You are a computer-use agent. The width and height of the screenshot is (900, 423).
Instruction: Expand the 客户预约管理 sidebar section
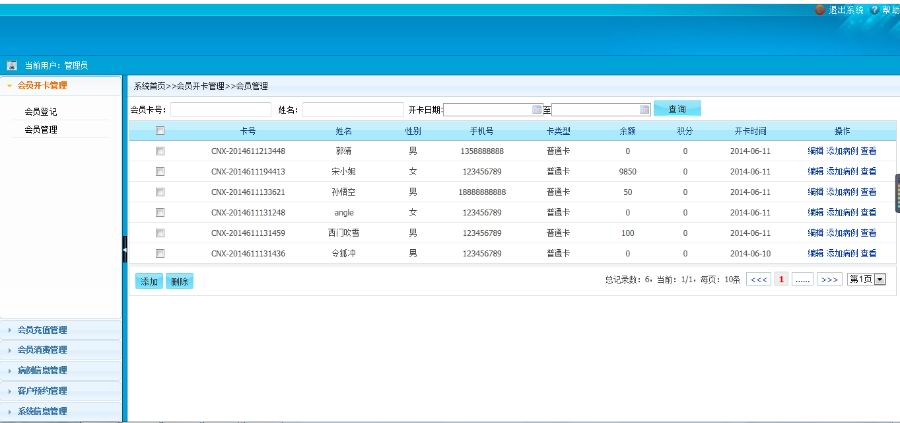(x=61, y=391)
